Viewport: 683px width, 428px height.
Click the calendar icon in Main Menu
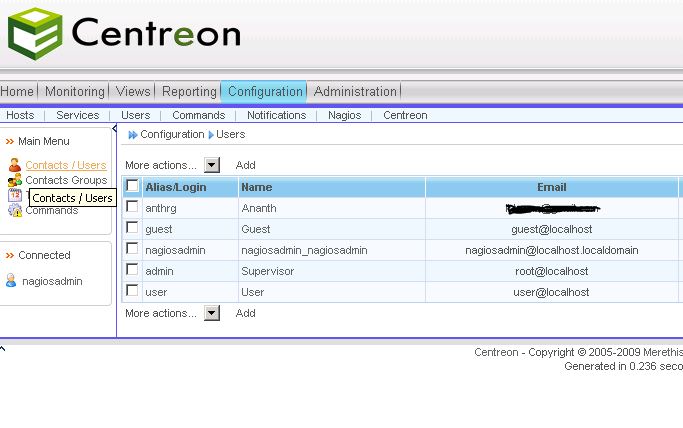click(15, 195)
